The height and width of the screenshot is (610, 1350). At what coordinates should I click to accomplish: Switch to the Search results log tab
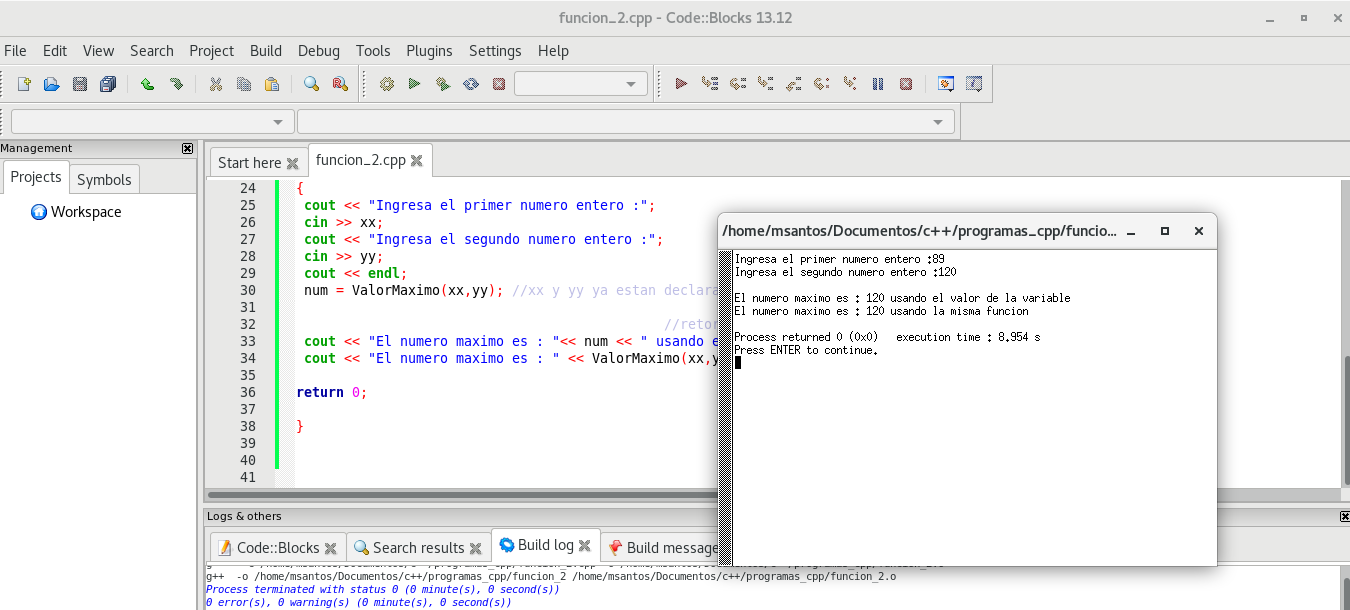[418, 547]
